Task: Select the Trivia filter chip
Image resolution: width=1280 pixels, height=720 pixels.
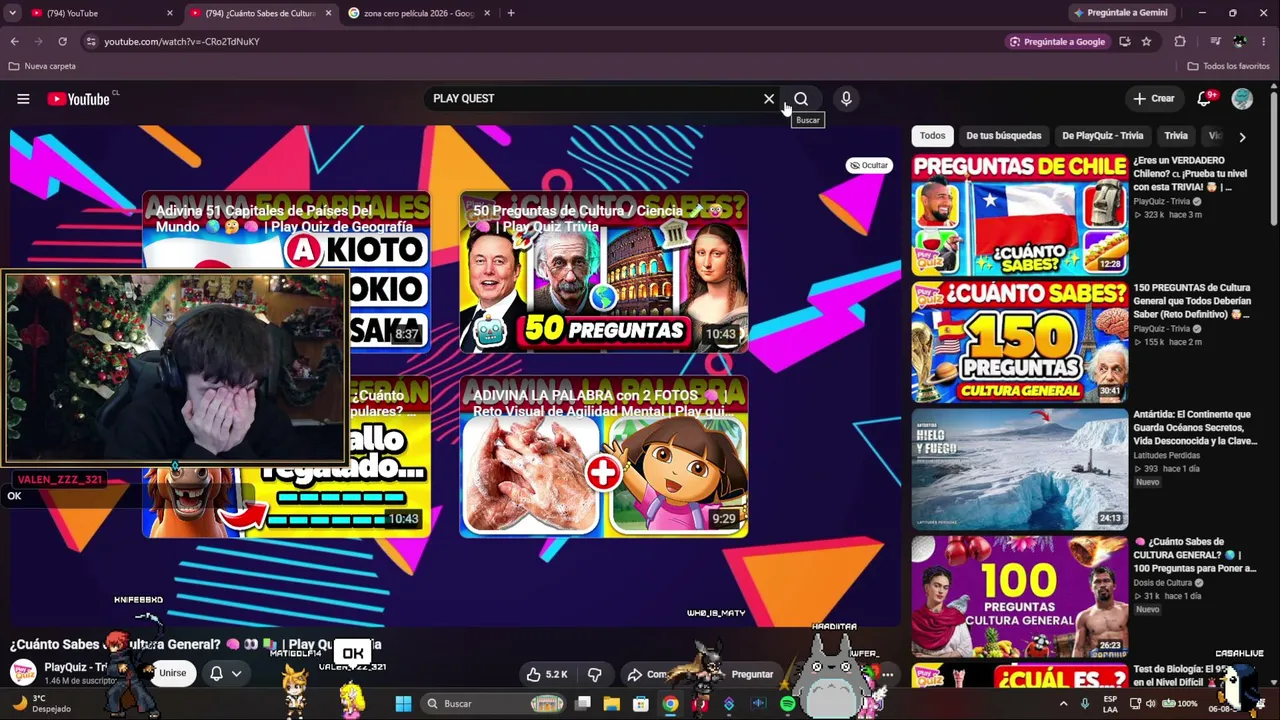Action: 1176,136
